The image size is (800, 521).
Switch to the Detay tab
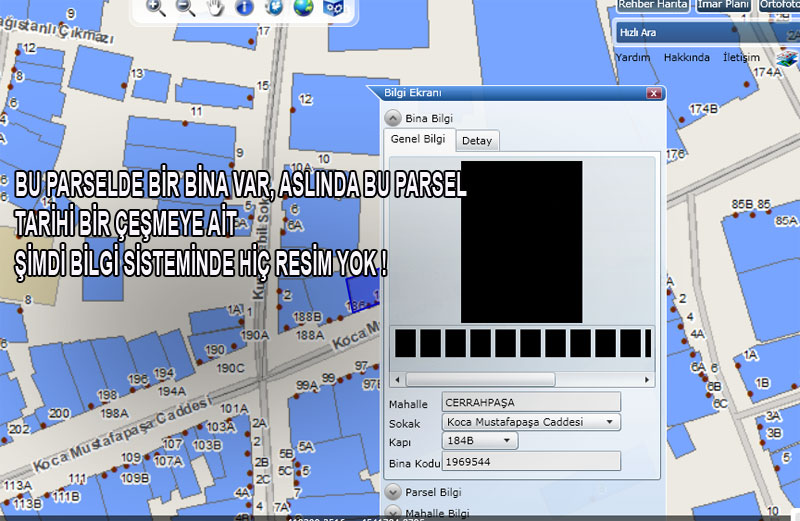click(477, 141)
